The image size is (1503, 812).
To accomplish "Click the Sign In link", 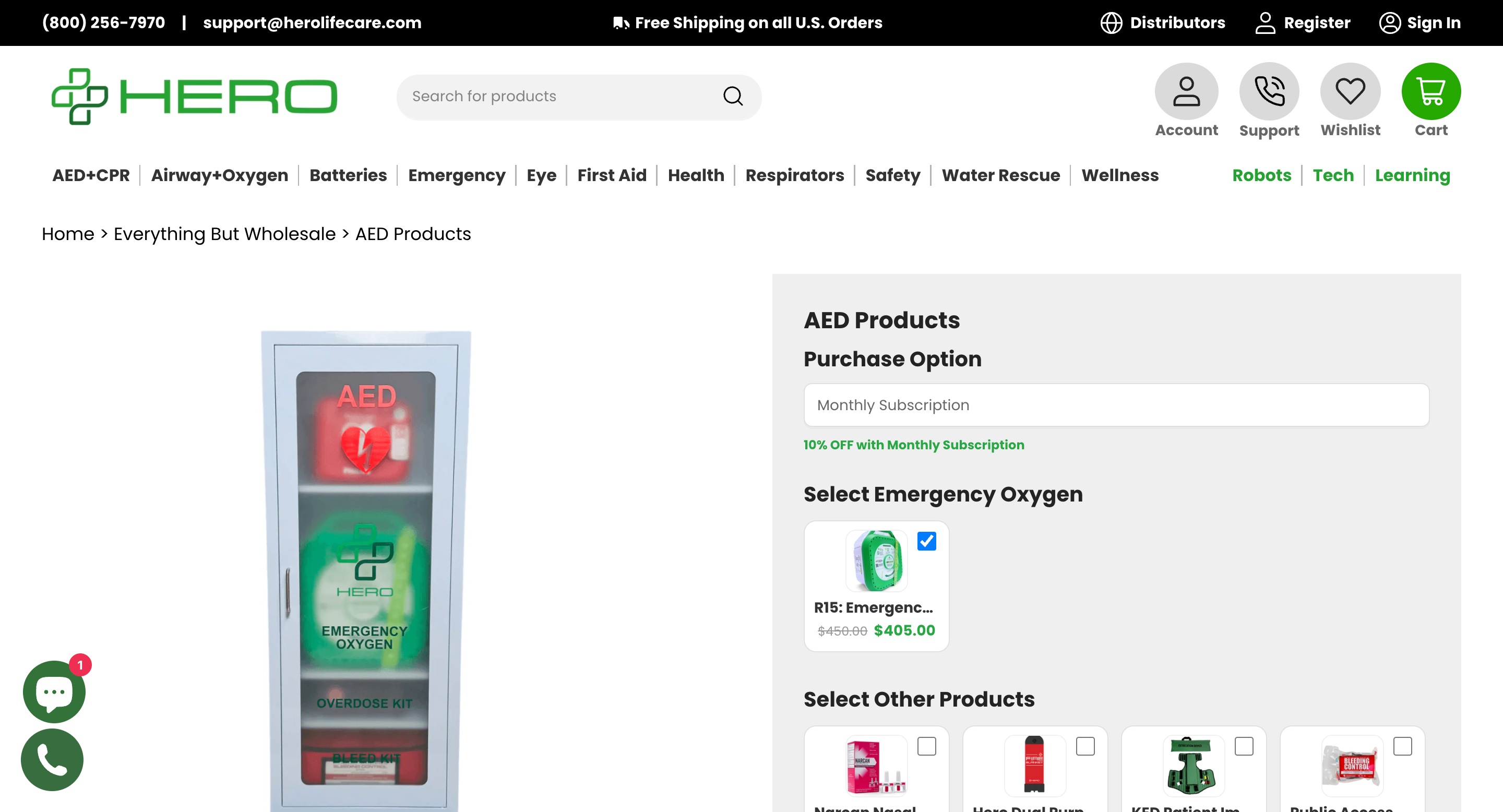I will point(1419,23).
